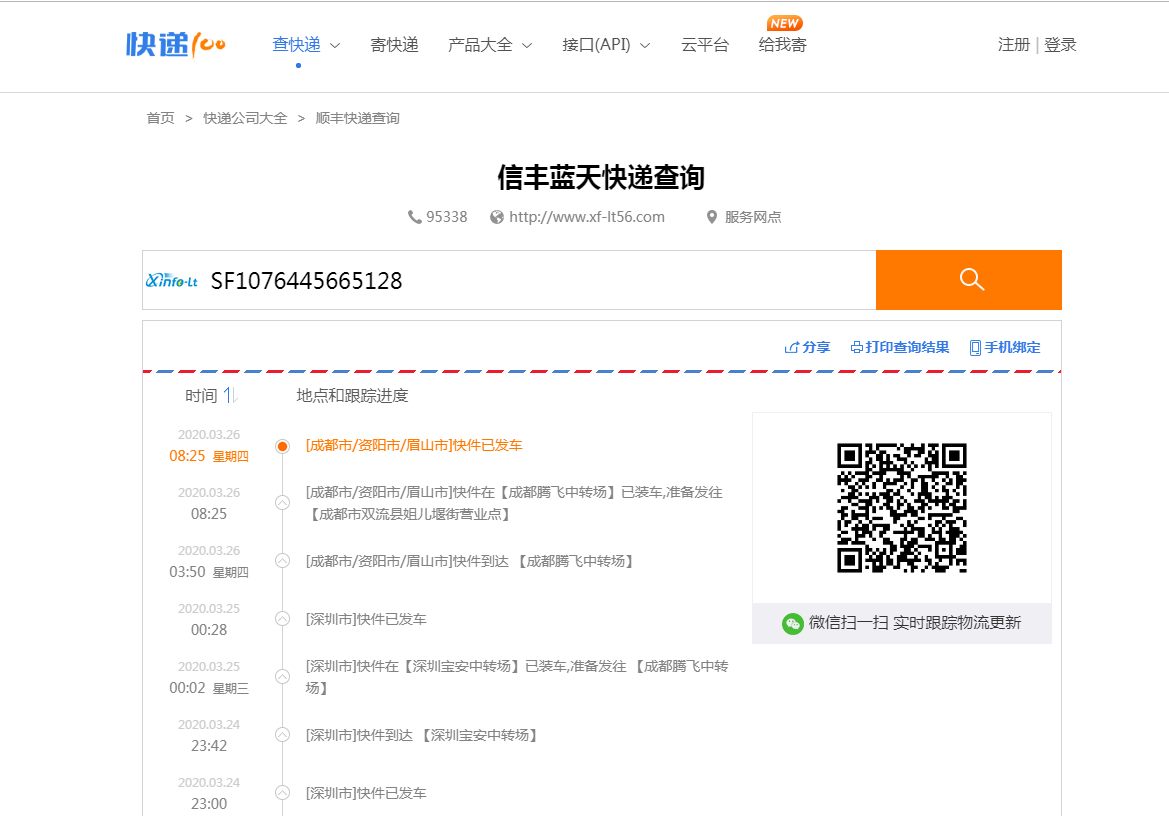
Task: Click the 服务网点 location pin link
Action: pyautogui.click(x=743, y=217)
